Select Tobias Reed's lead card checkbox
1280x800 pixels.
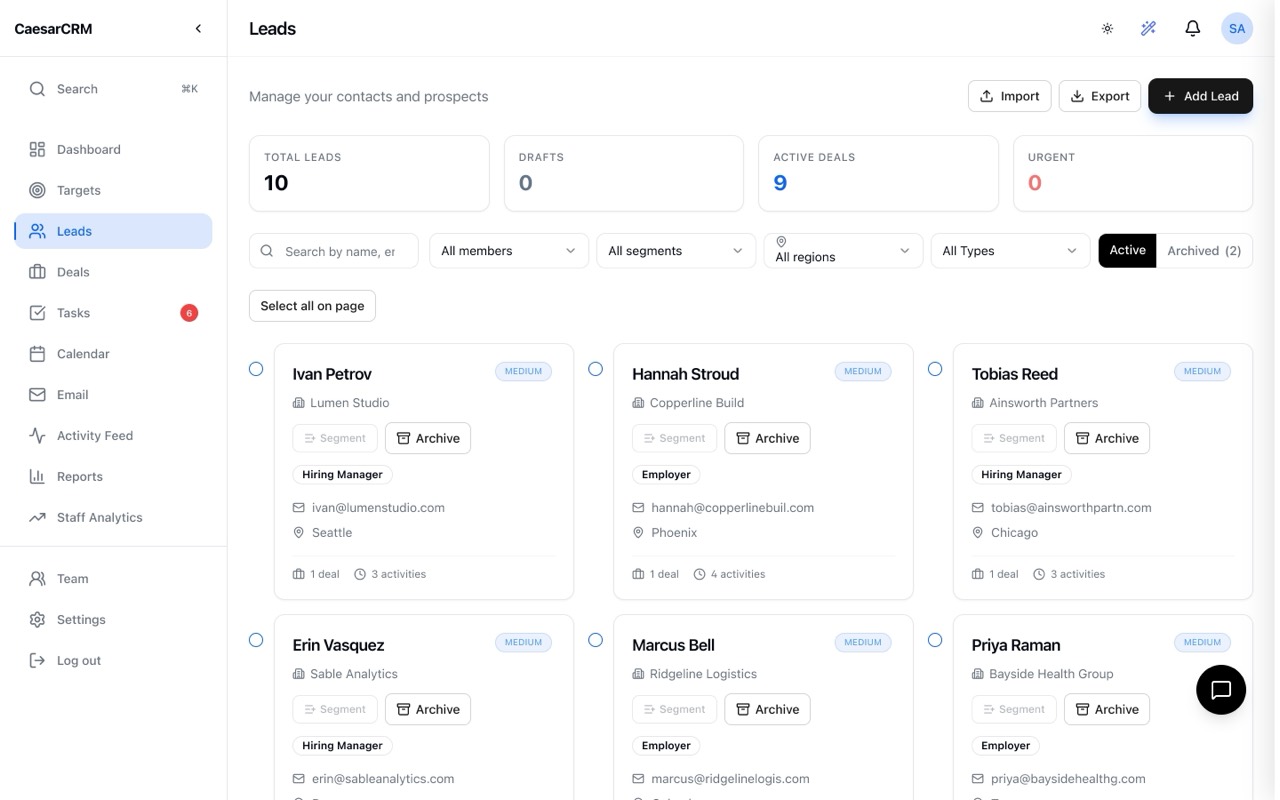tap(935, 369)
